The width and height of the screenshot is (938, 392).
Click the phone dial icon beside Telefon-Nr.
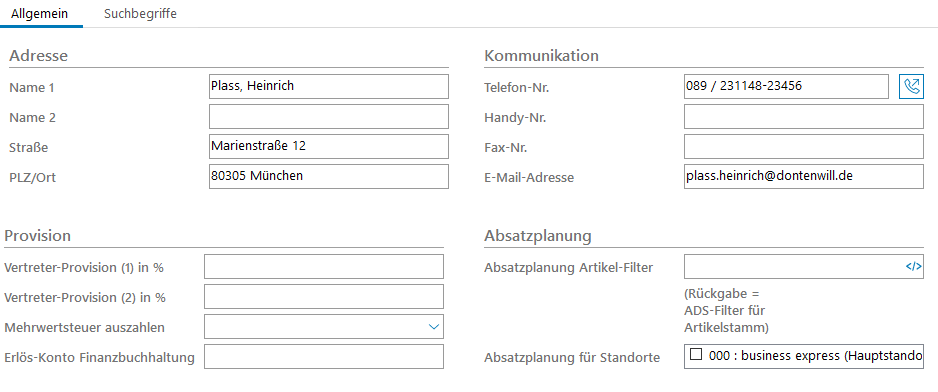(x=912, y=87)
